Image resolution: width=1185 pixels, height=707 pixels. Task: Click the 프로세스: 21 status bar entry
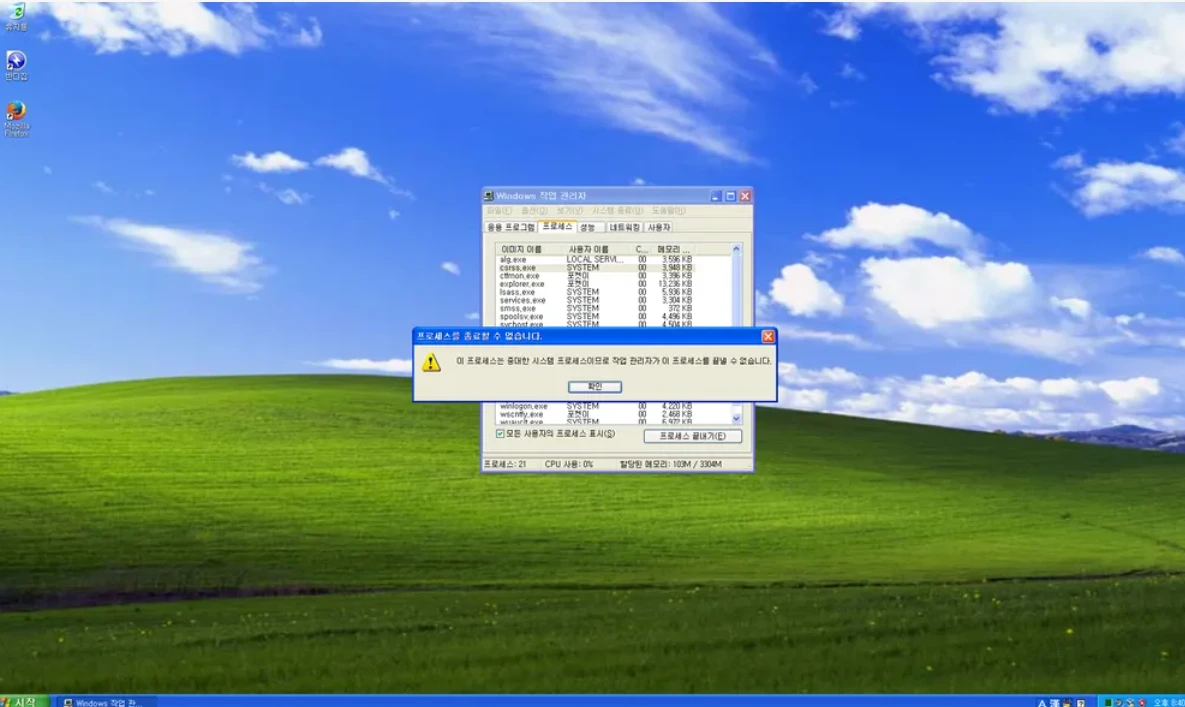click(x=505, y=465)
